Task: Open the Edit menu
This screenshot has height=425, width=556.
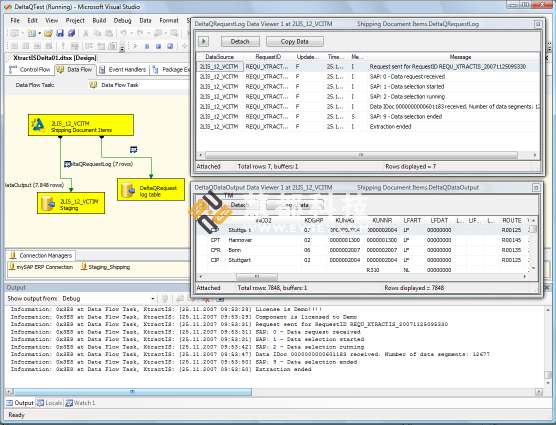Action: (32, 21)
